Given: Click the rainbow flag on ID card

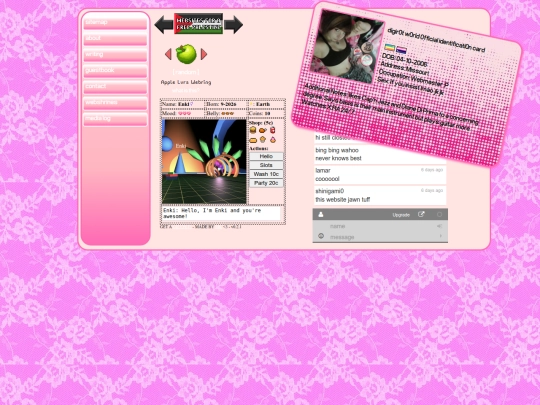Looking at the screenshot, I should [390, 47].
